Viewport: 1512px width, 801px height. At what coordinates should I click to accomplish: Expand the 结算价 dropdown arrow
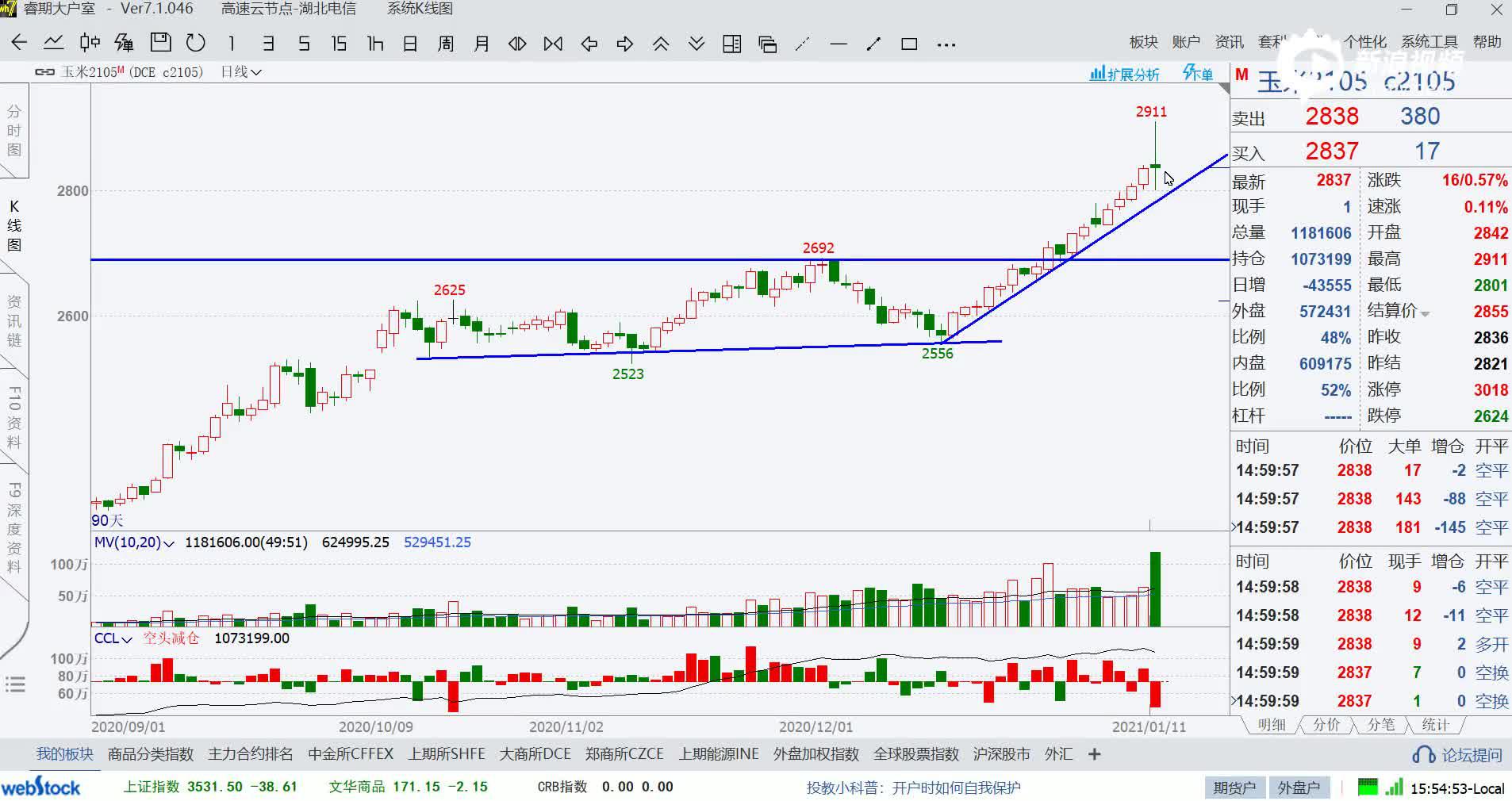(x=1425, y=314)
